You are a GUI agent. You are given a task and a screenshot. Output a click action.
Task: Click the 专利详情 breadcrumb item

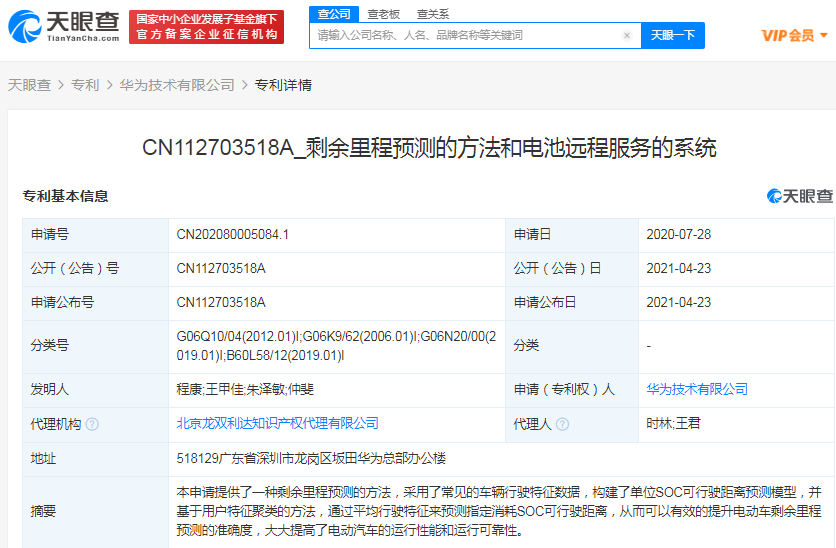[283, 85]
